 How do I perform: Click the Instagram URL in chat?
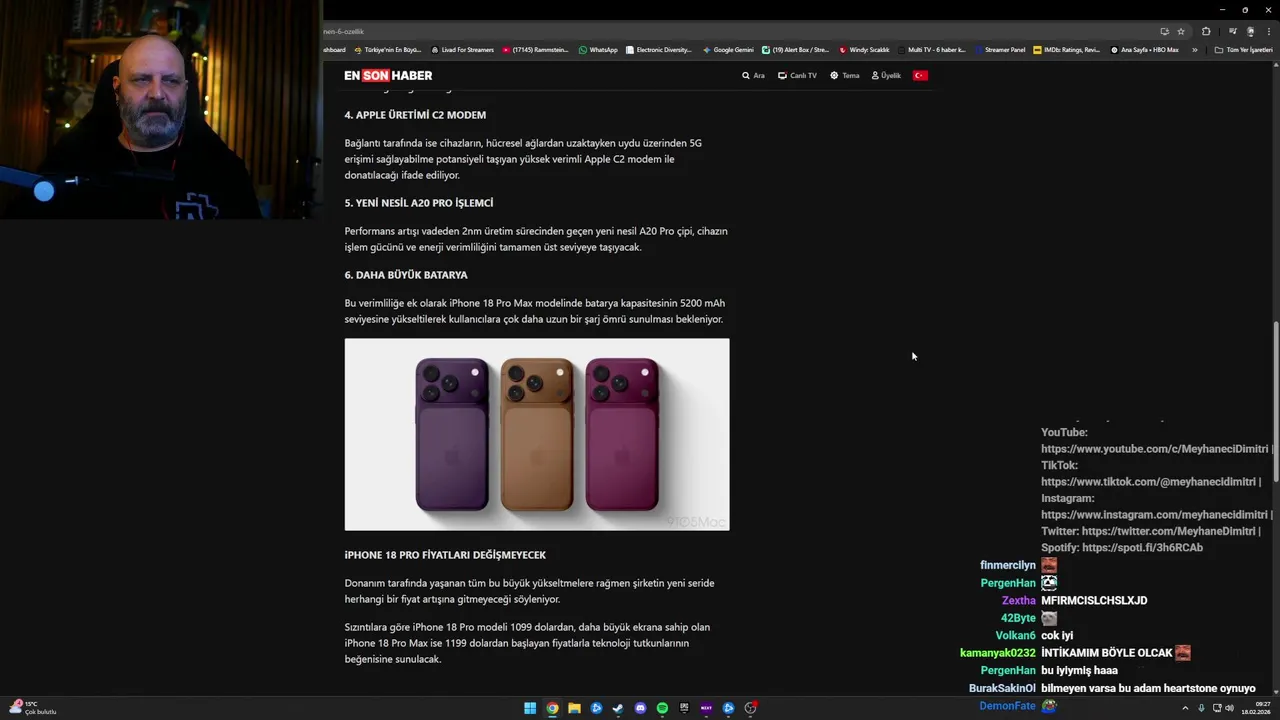tap(1154, 515)
